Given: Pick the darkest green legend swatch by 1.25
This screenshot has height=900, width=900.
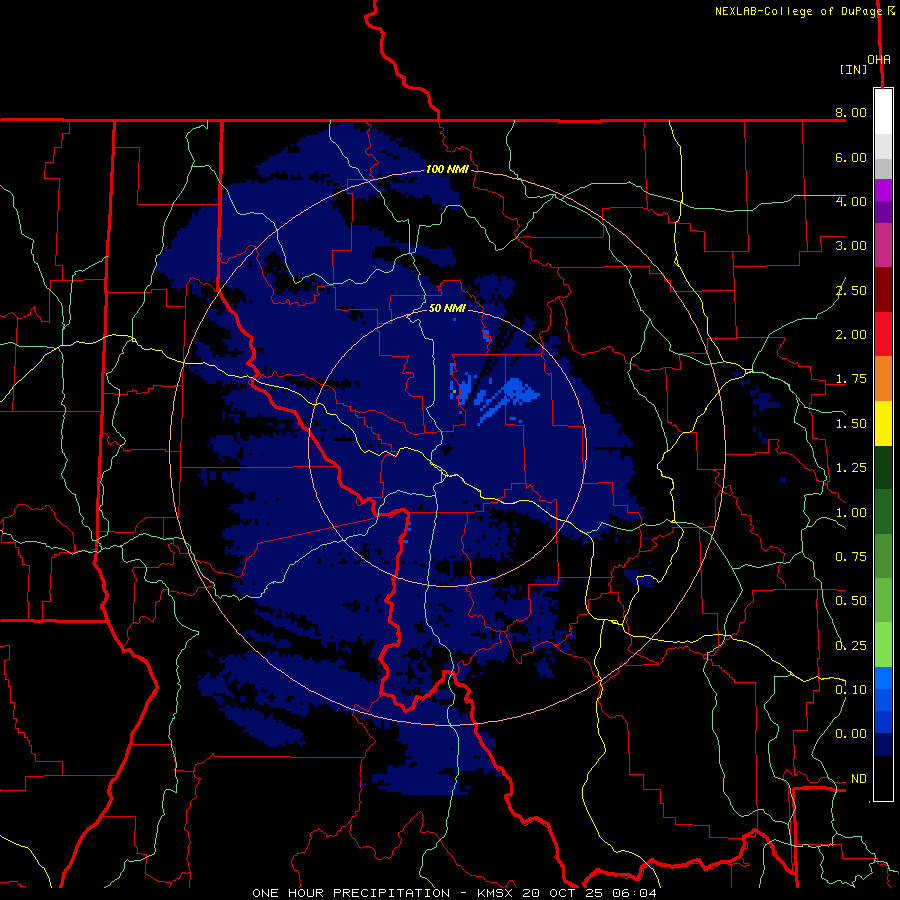Looking at the screenshot, I should 883,467.
